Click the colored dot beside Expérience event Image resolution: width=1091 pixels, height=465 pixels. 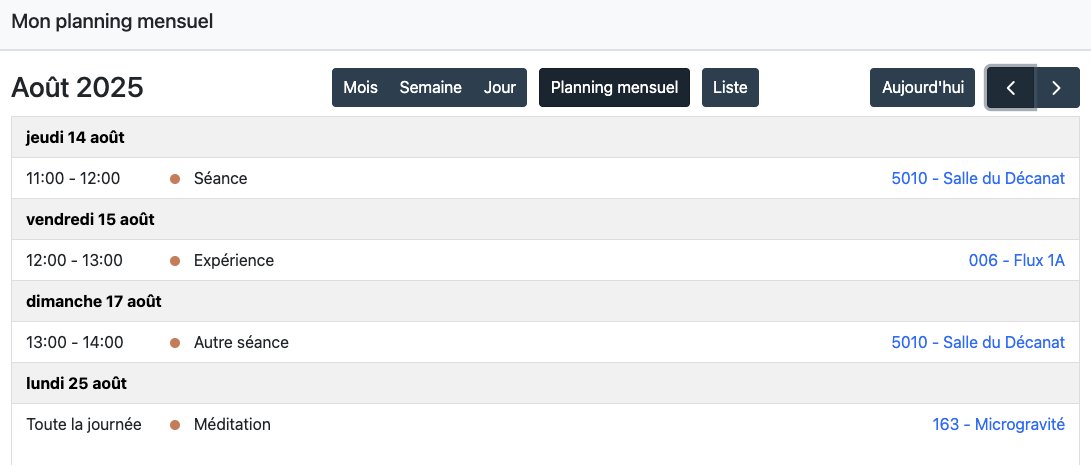point(175,261)
